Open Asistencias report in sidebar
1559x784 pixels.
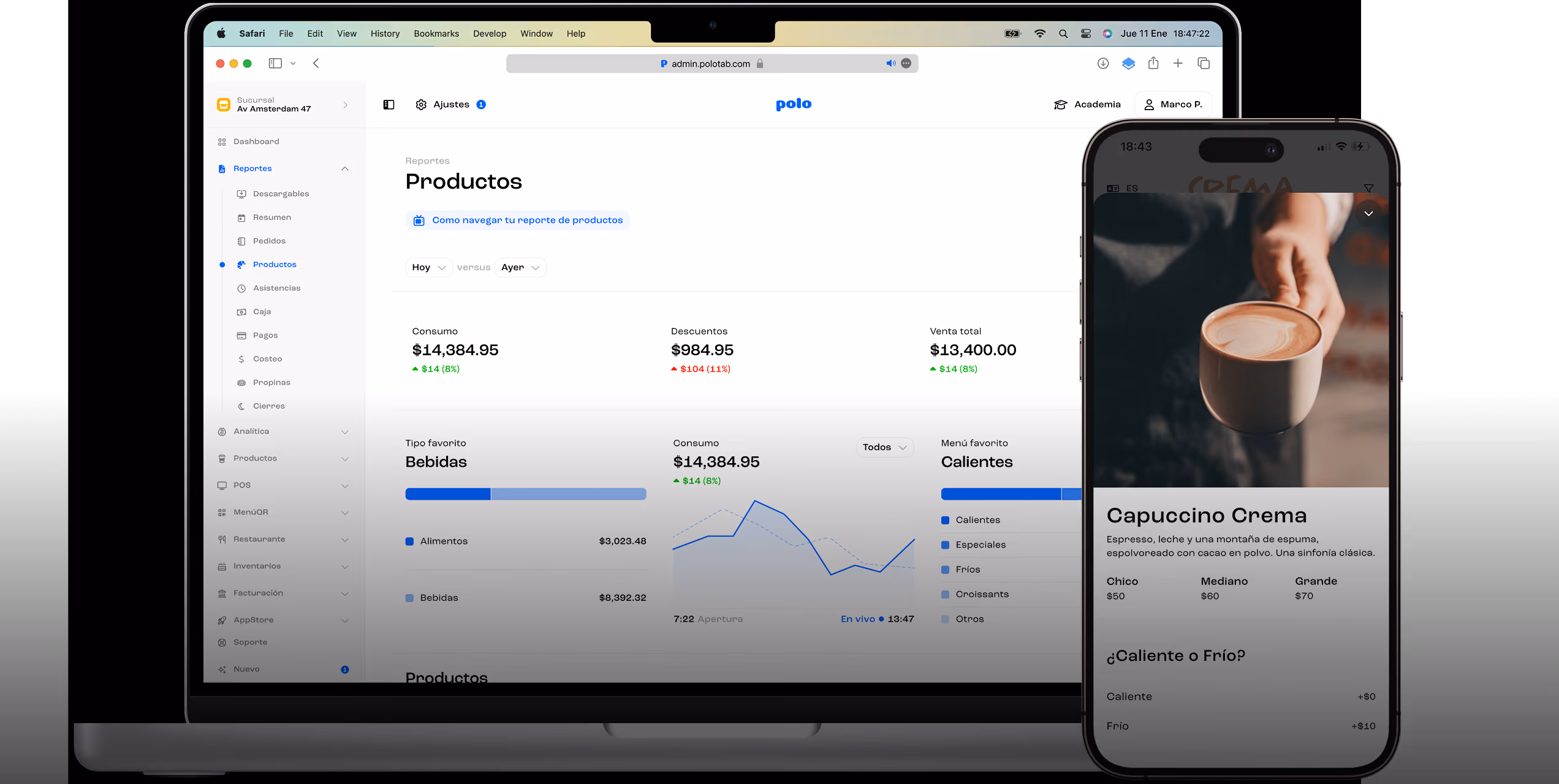269,288
